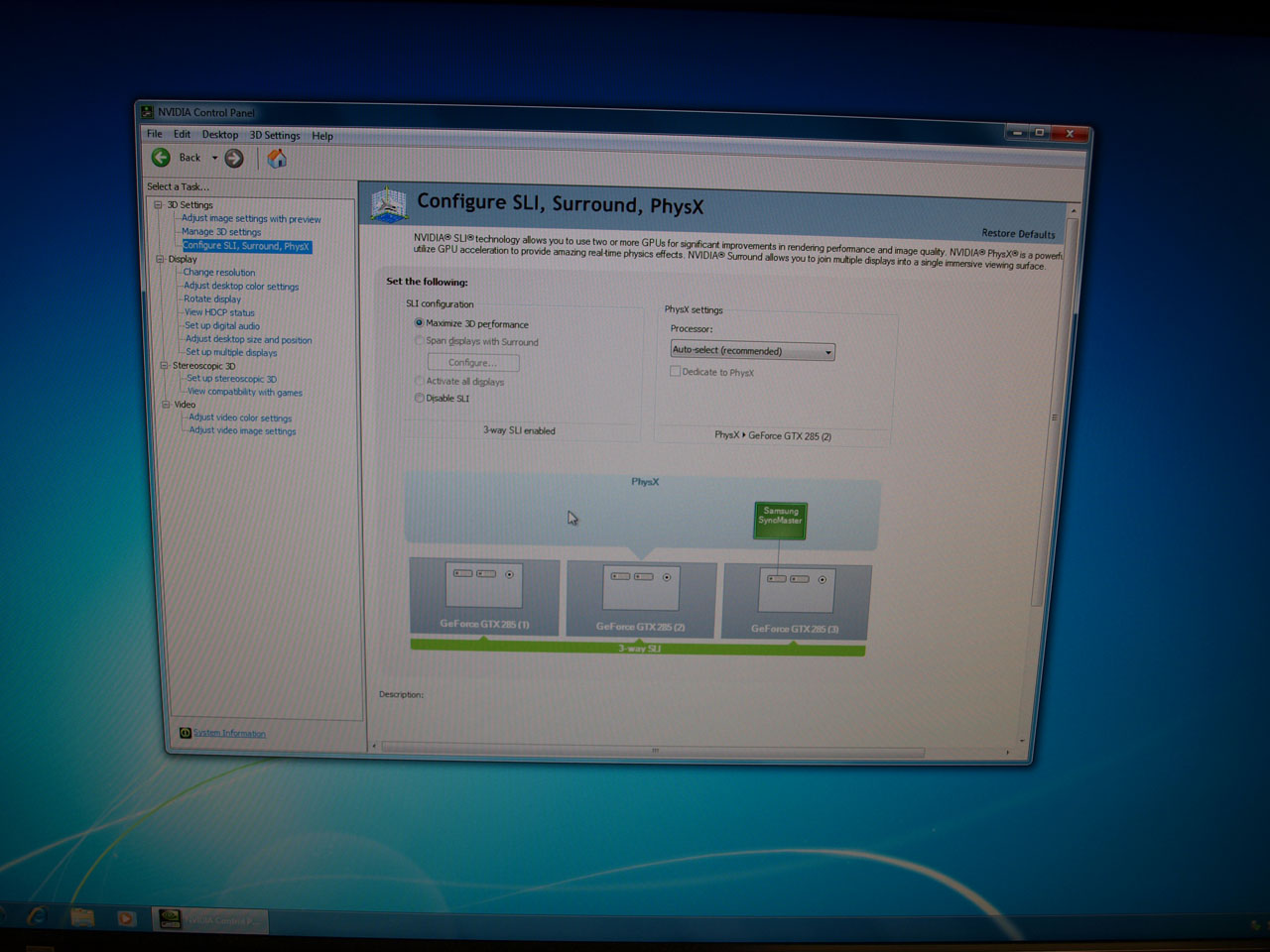The image size is (1270, 952).
Task: Open Set up multiple displays task
Action: pos(232,352)
